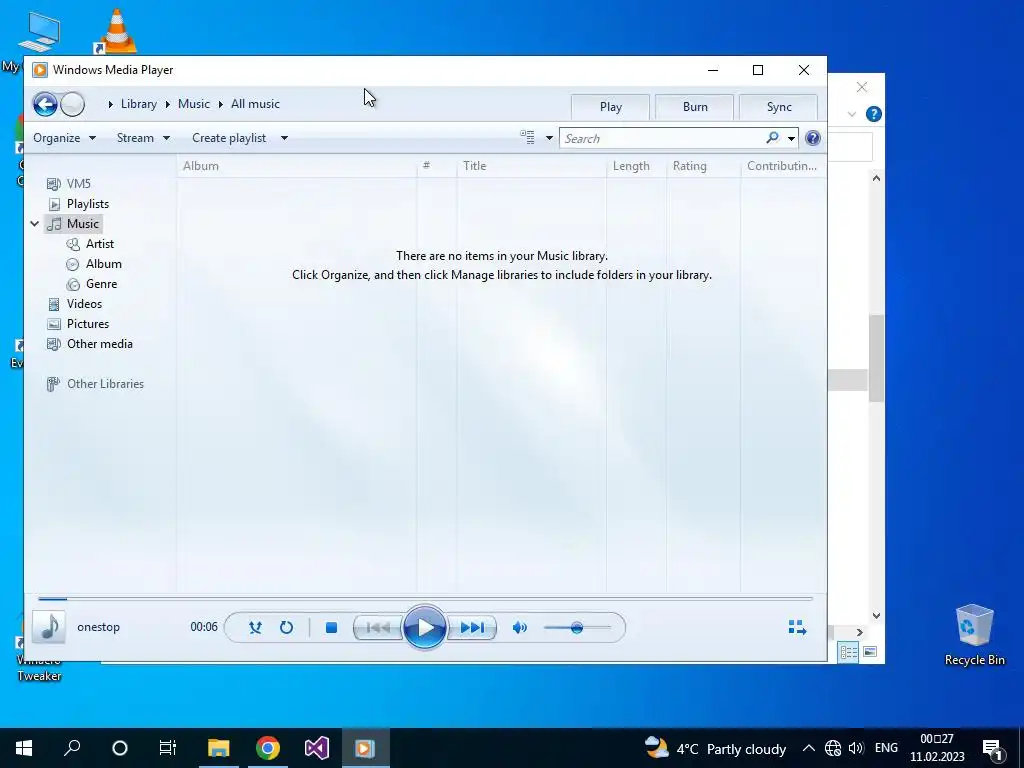Viewport: 1024px width, 768px height.
Task: Open the arrow before Library breadcrumb
Action: click(x=110, y=104)
